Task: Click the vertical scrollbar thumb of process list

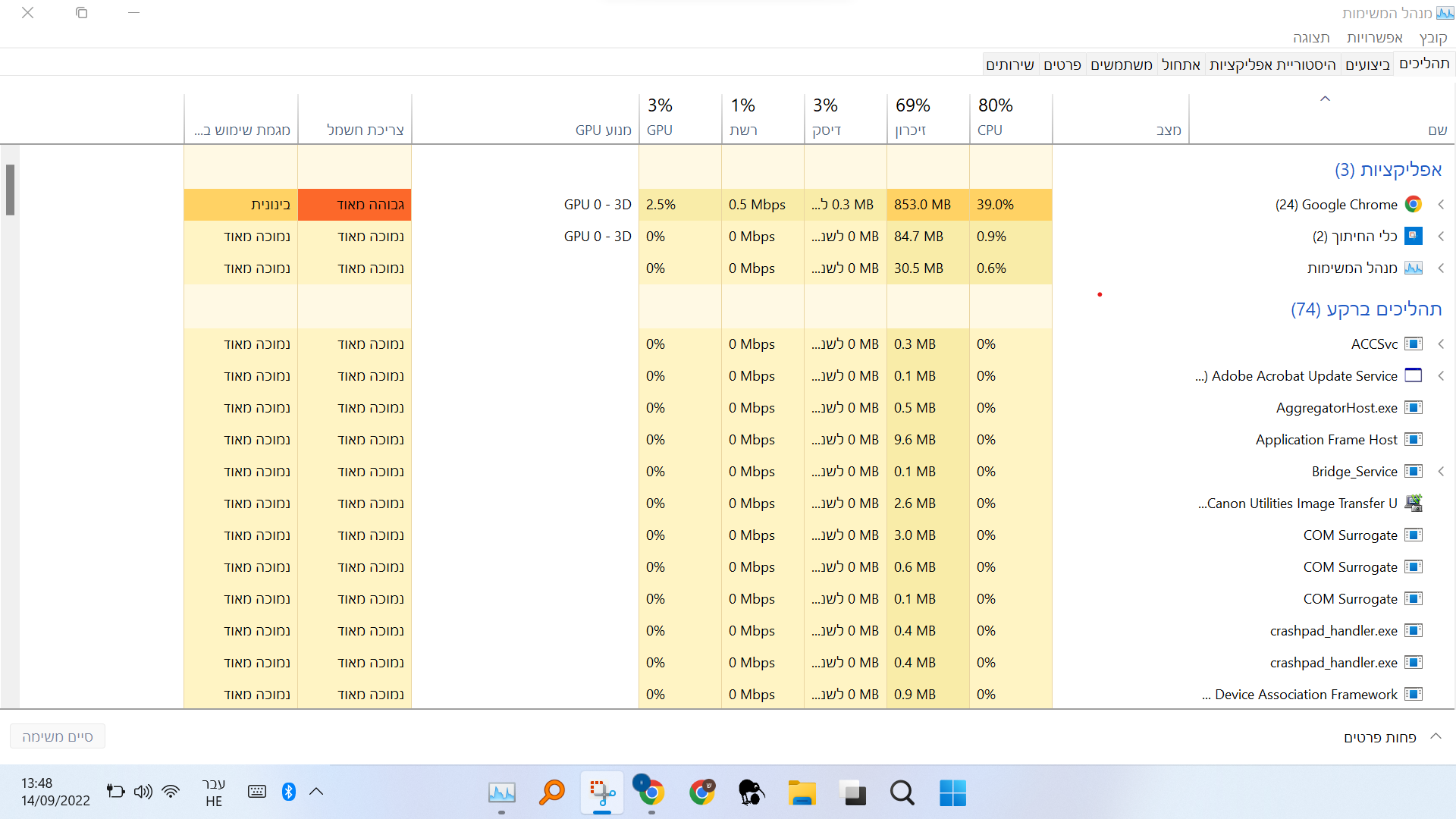Action: tap(10, 190)
